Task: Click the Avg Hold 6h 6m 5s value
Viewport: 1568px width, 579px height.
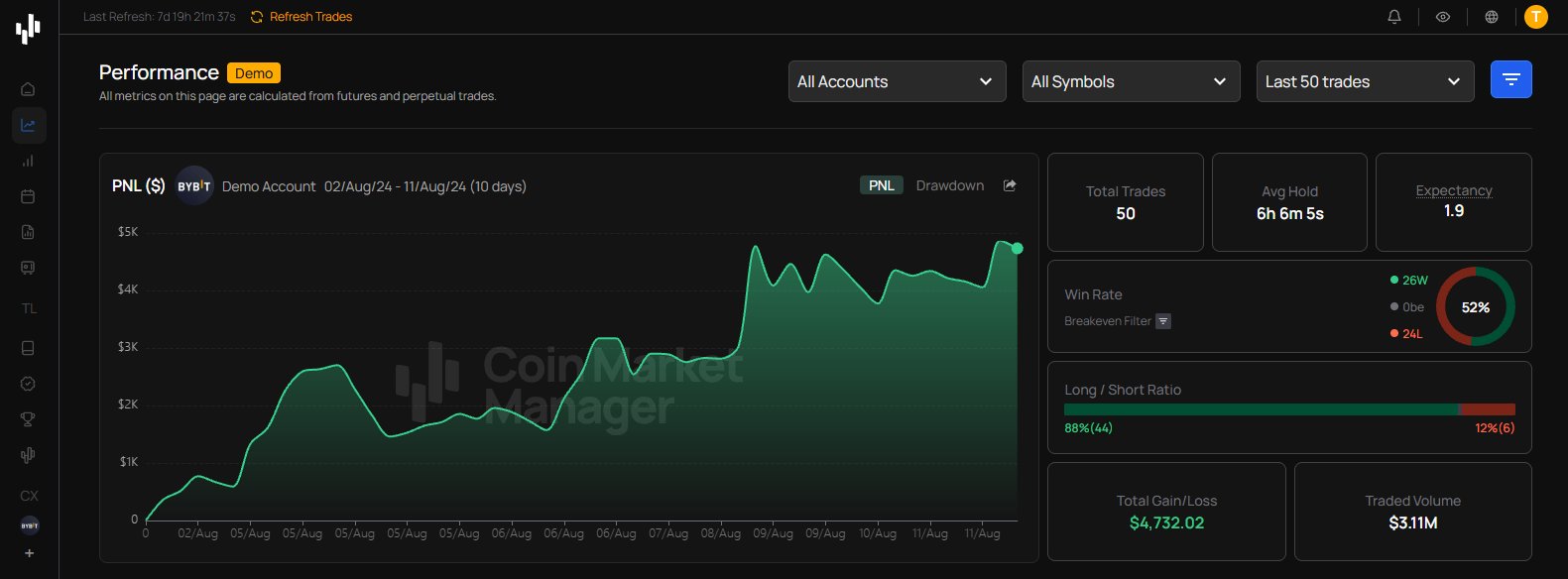Action: click(x=1289, y=213)
